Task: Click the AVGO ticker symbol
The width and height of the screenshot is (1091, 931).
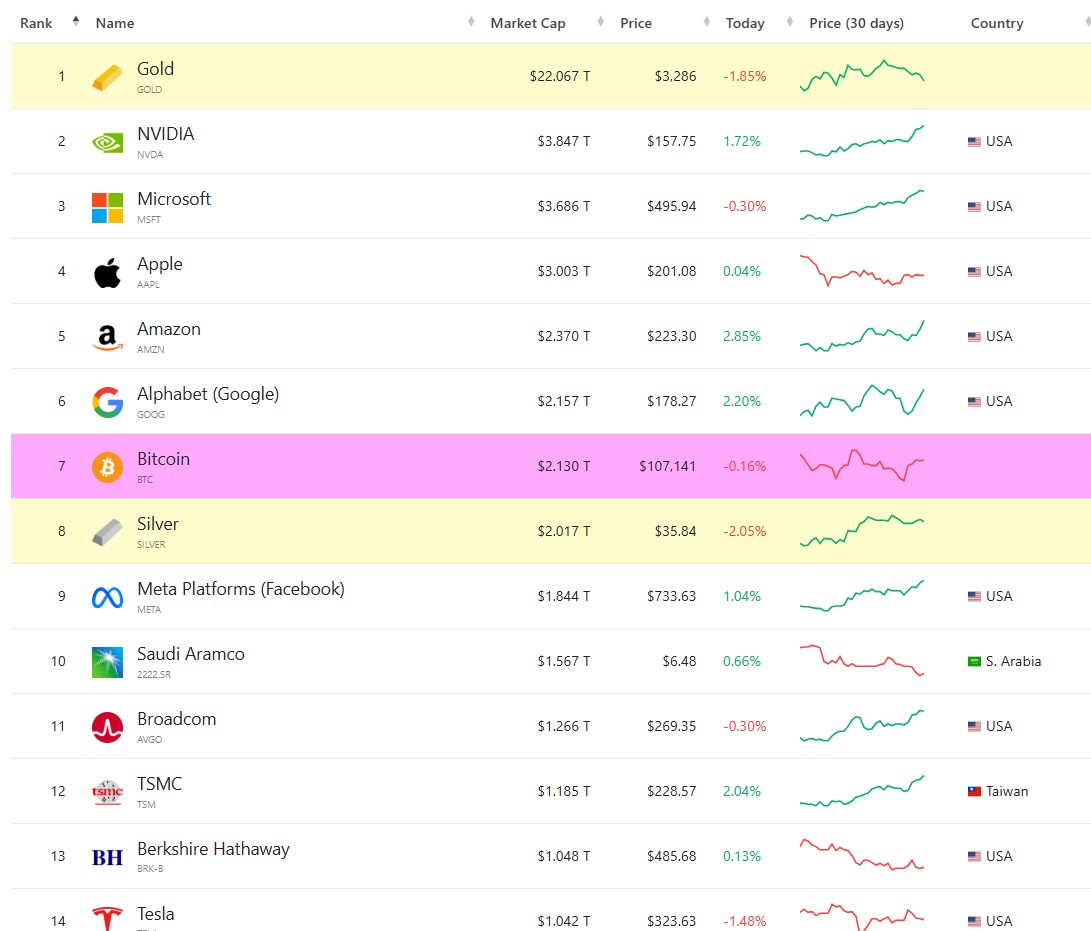Action: pos(150,740)
